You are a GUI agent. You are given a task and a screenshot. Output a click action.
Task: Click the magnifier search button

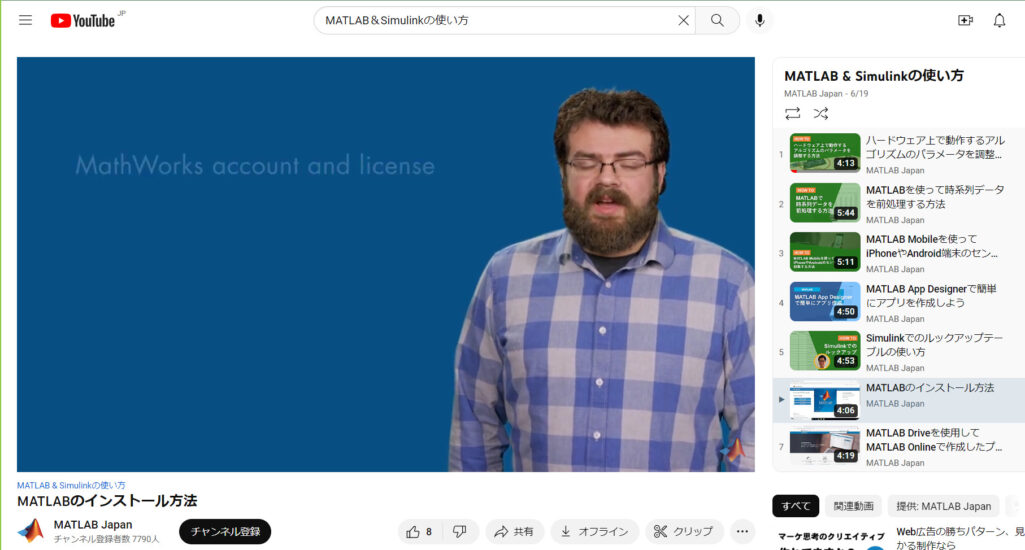click(717, 20)
